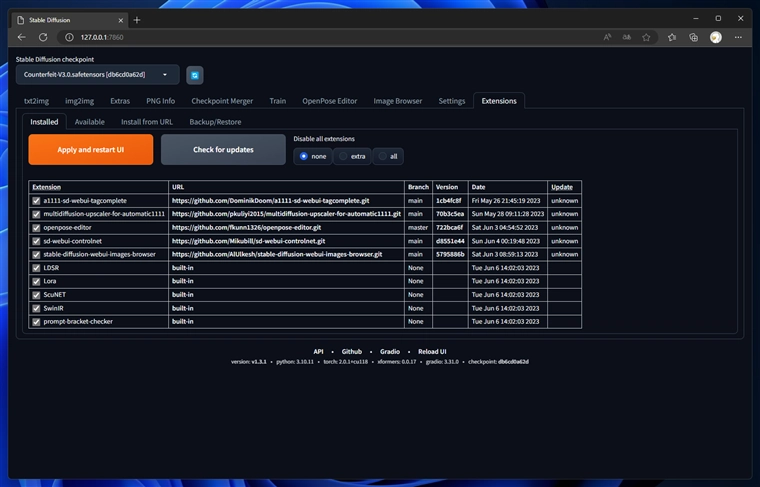Open the favorites list icon

[672, 37]
